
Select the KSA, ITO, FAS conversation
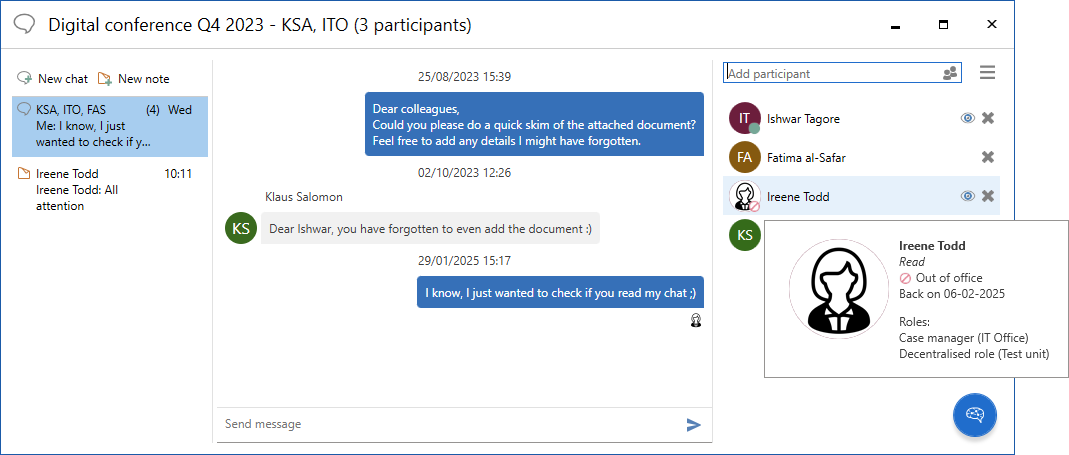[x=110, y=126]
